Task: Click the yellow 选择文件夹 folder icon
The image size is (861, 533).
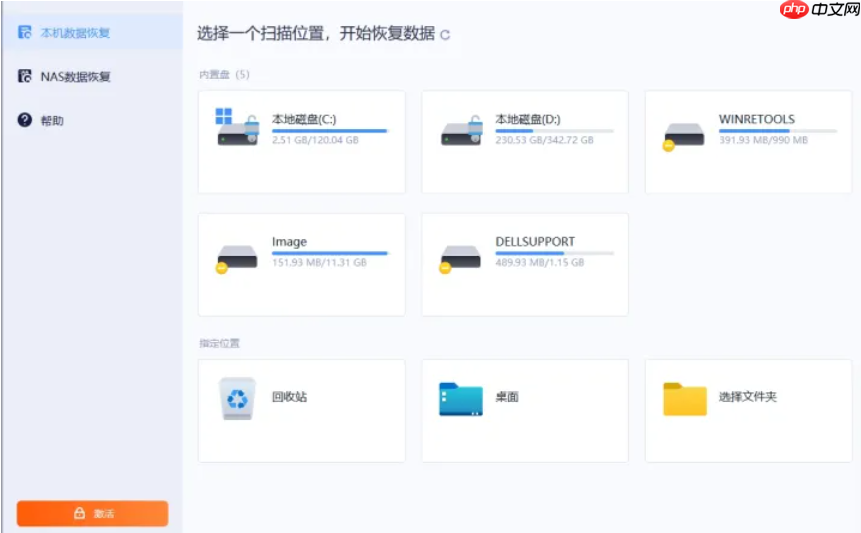Action: pos(685,399)
